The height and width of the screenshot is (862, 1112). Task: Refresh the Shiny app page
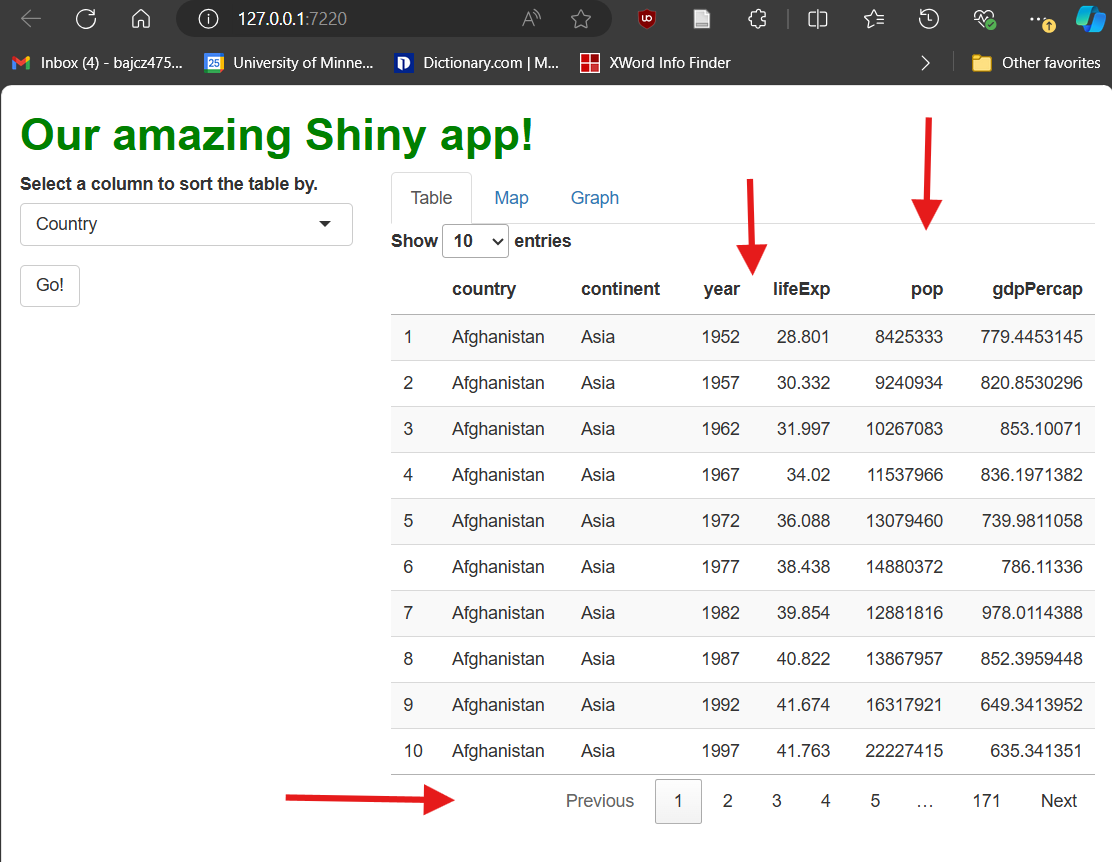point(86,18)
